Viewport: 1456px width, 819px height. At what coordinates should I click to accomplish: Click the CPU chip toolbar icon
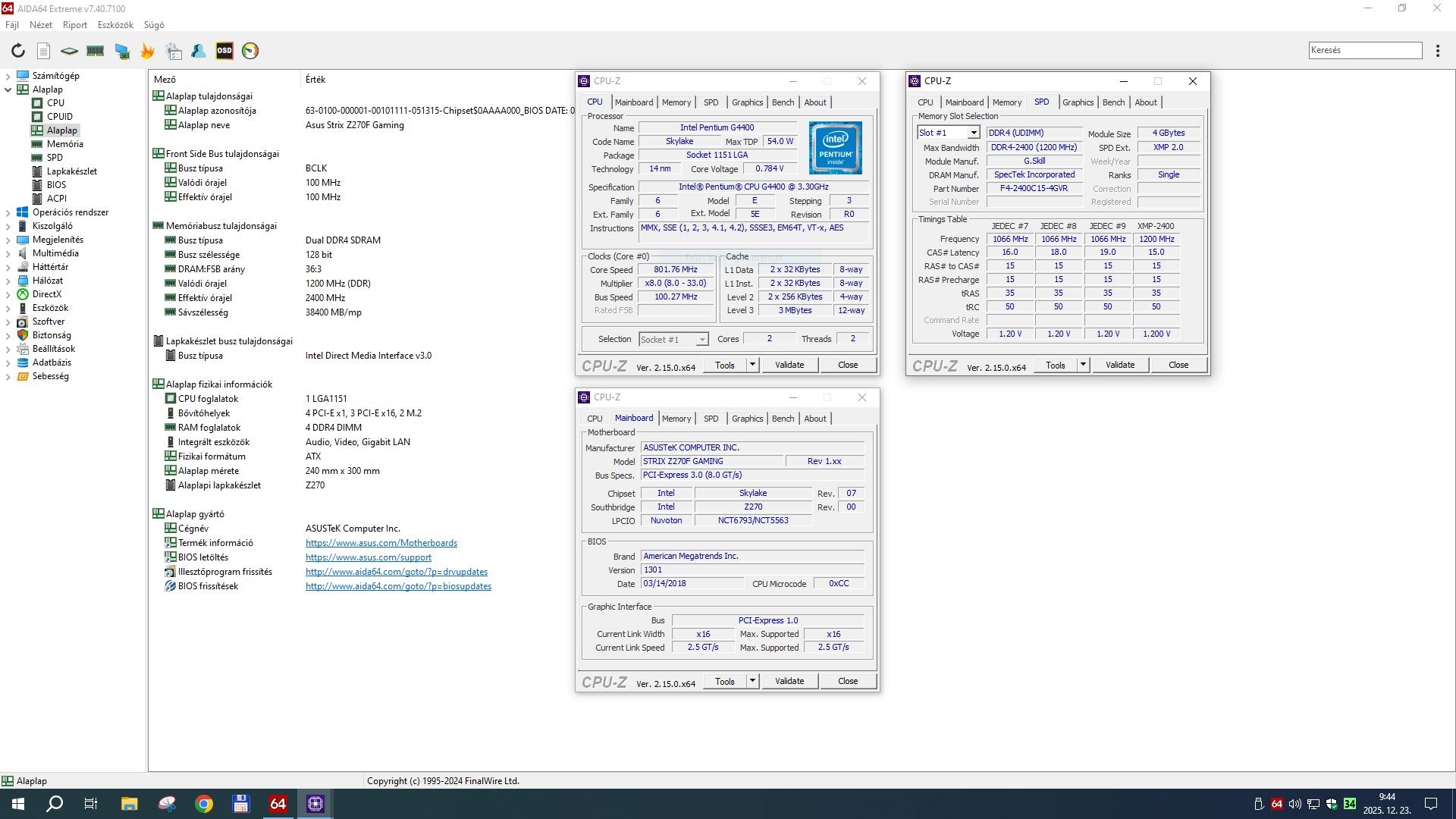[69, 51]
